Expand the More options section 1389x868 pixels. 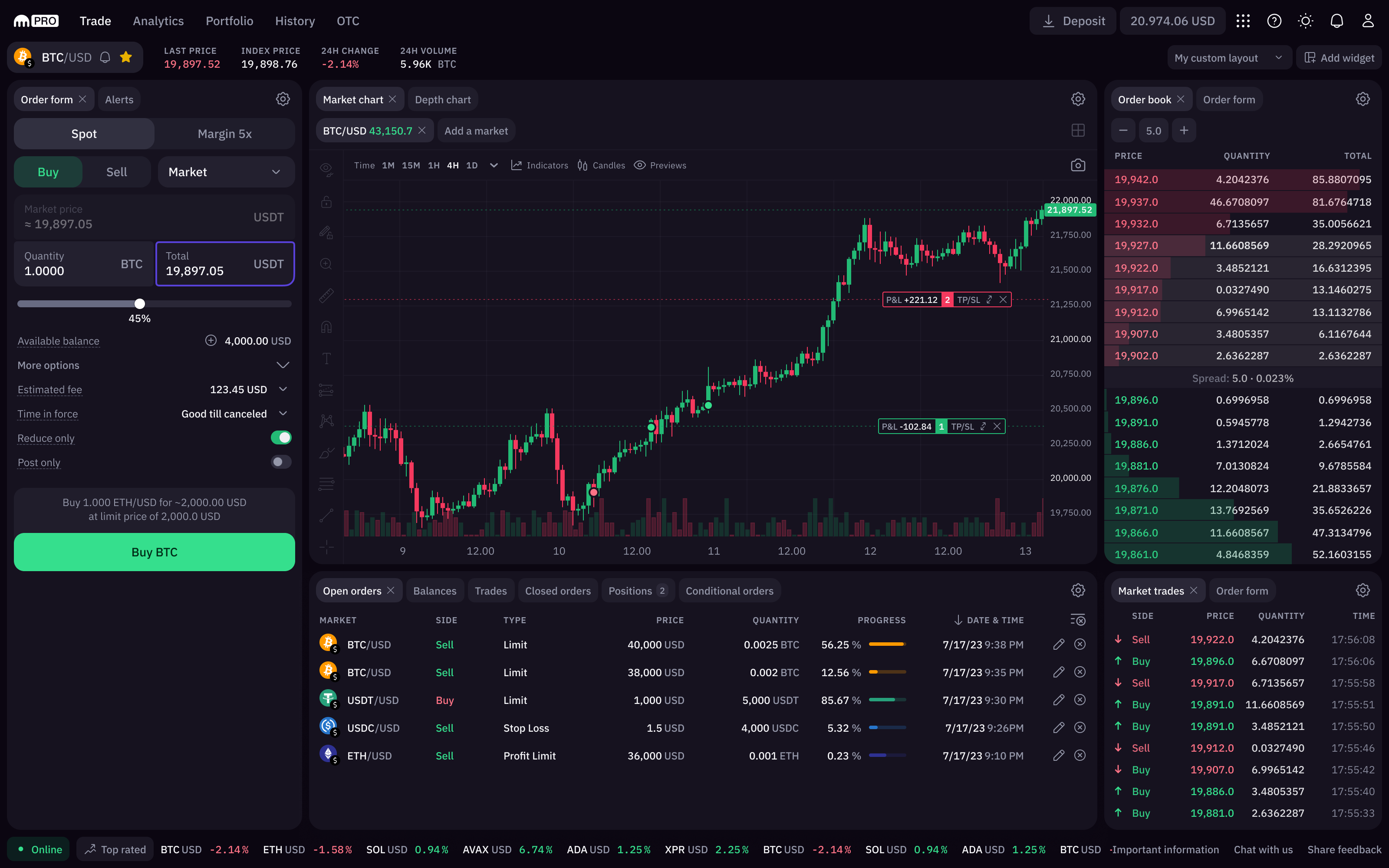(283, 366)
